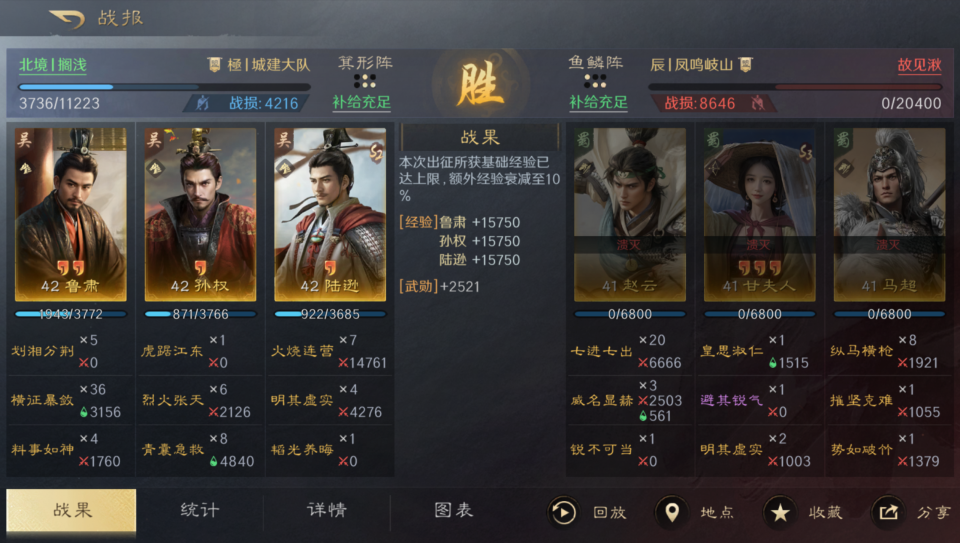960x543 pixels.
Task: Tap the back arrow beside 战报
Action: (67, 19)
